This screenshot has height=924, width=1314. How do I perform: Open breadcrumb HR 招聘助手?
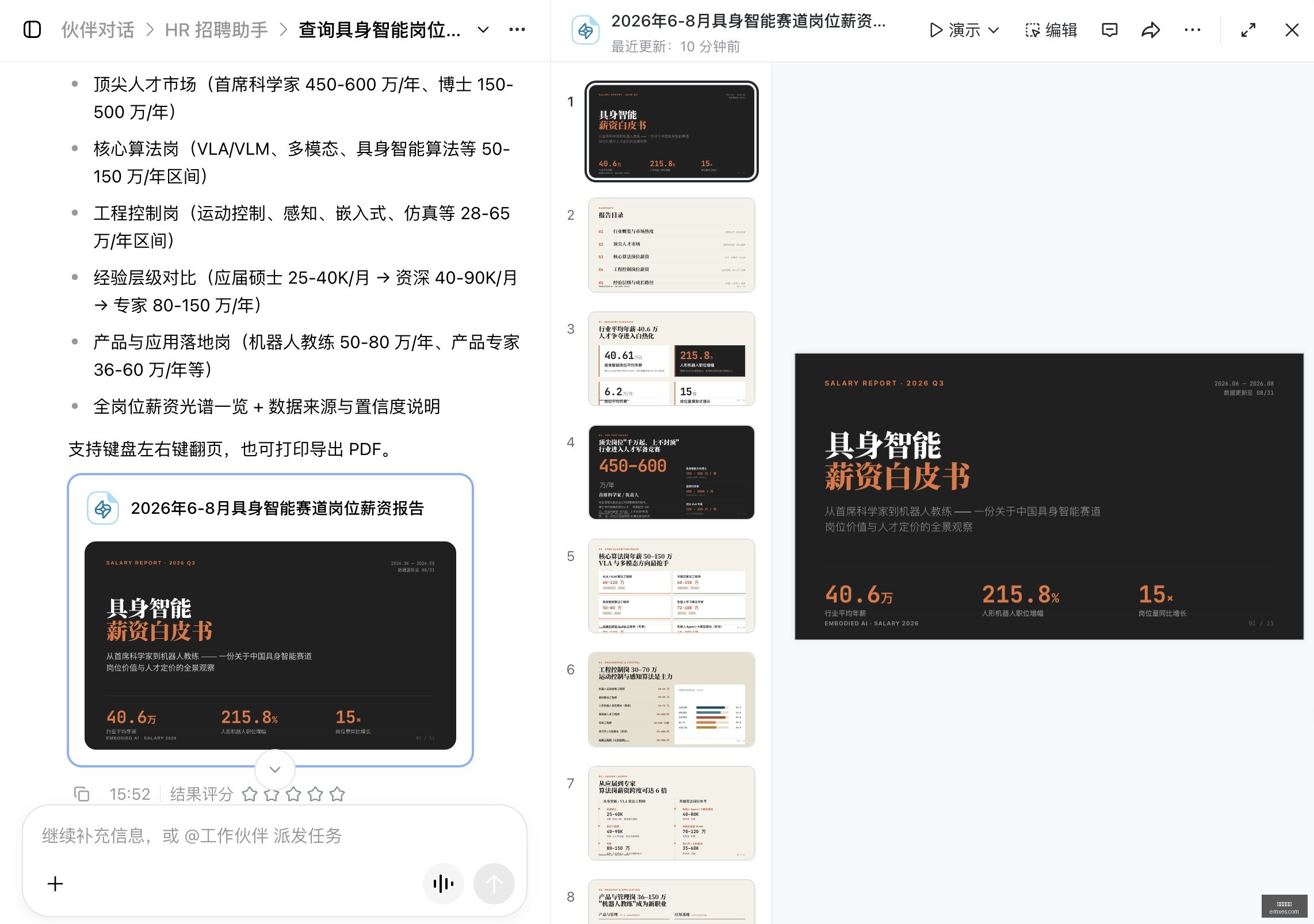tap(216, 29)
